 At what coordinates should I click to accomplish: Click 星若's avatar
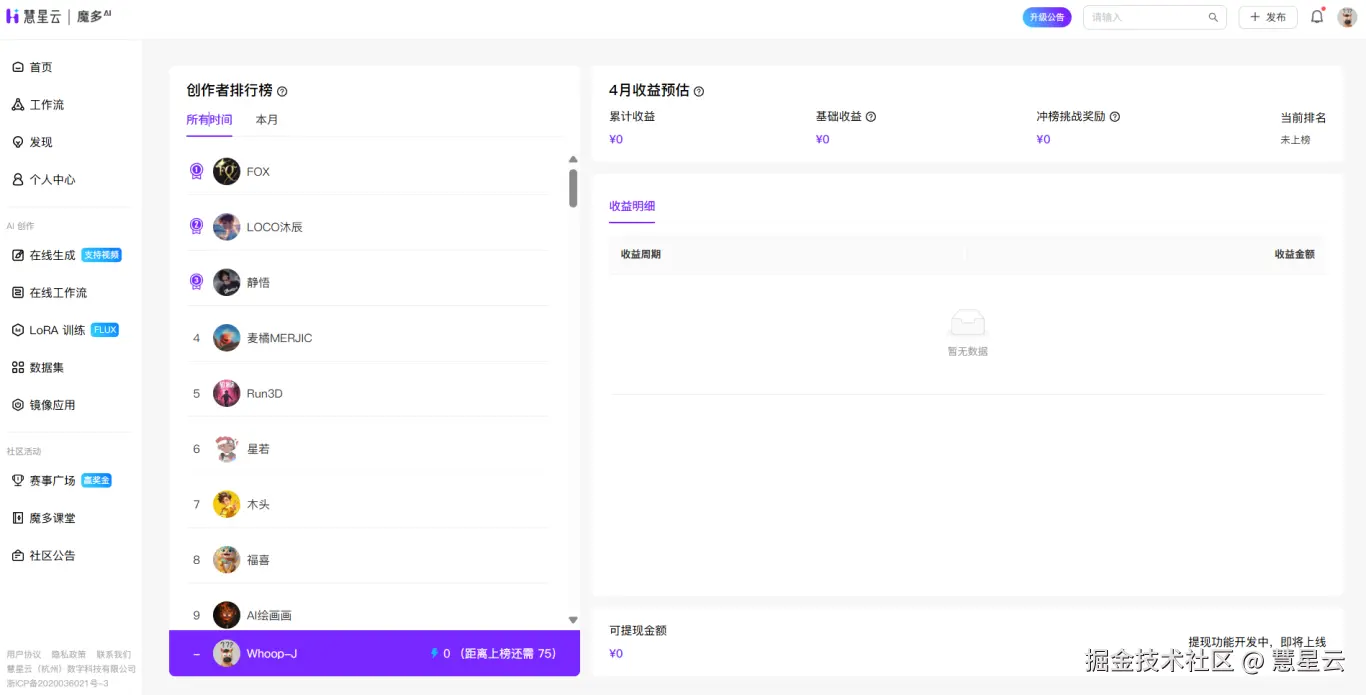click(227, 449)
